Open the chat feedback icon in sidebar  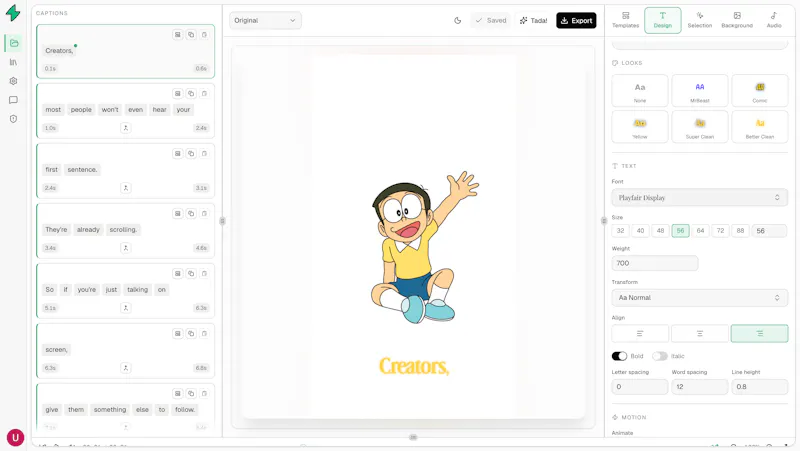(13, 100)
